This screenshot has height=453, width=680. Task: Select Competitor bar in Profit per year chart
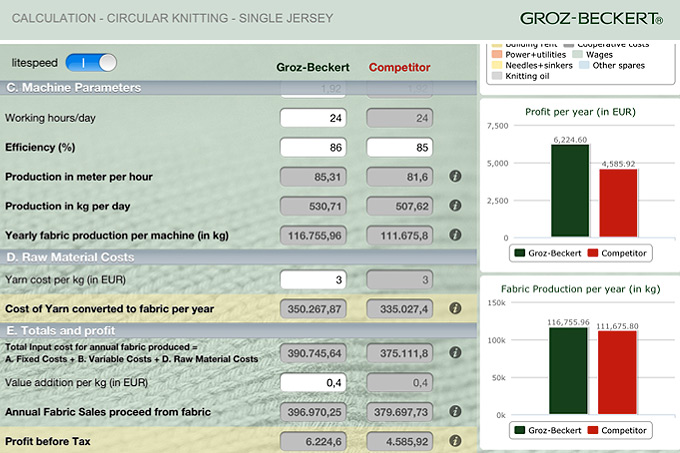618,203
